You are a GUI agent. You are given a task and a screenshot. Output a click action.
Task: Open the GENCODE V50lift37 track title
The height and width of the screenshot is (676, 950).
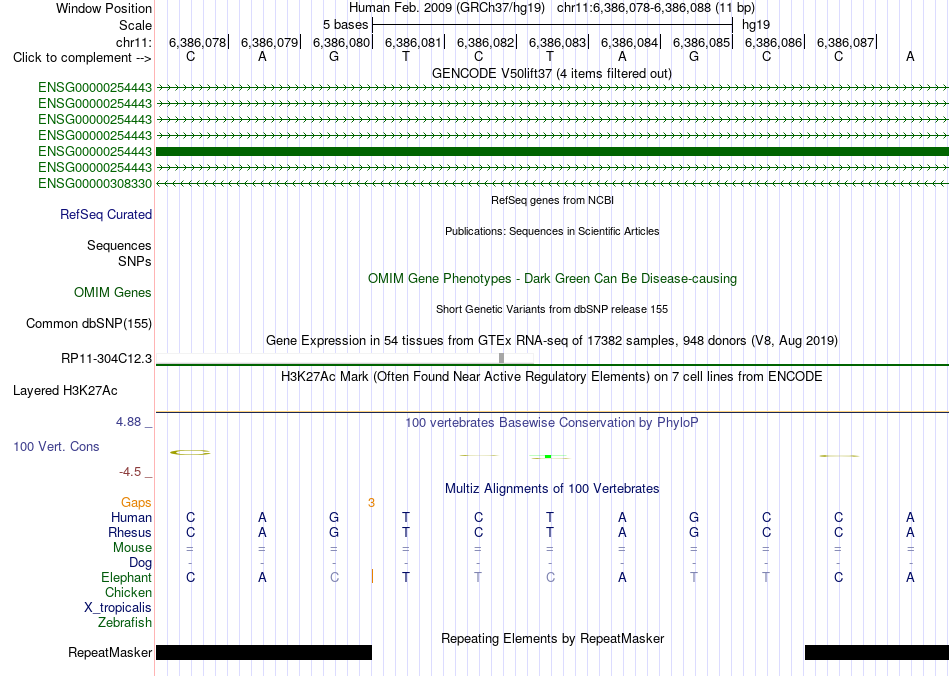[x=551, y=73]
